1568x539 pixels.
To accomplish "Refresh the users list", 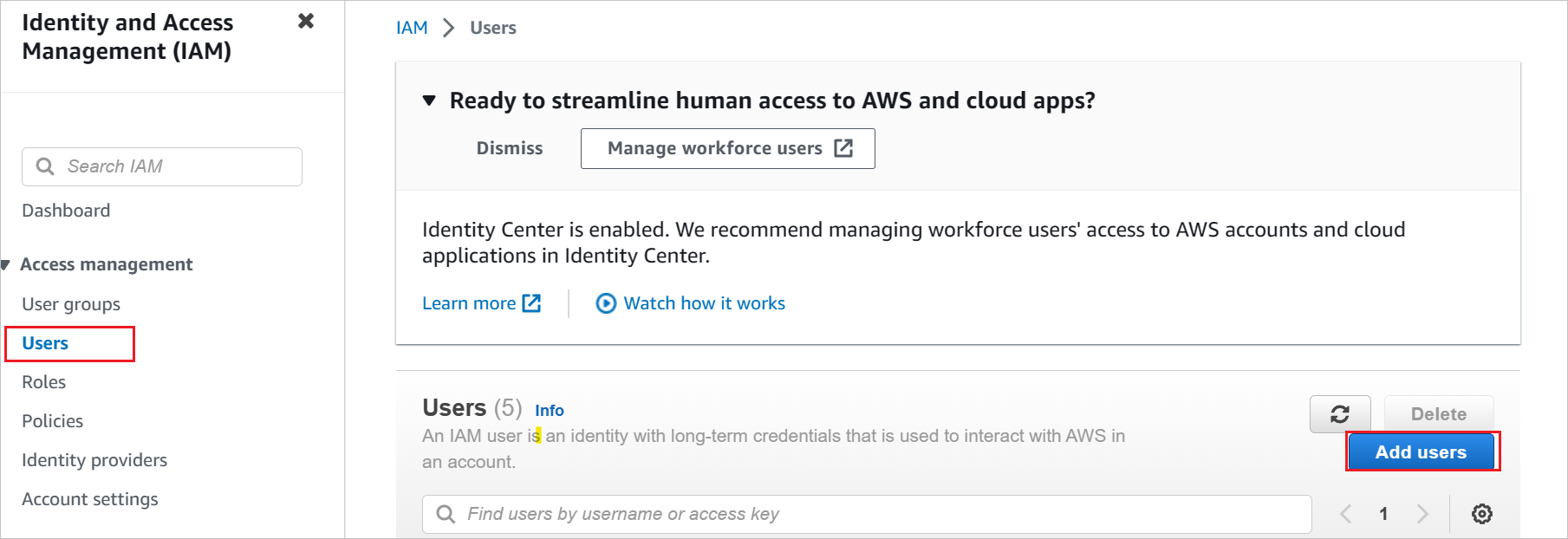I will pos(1340,414).
